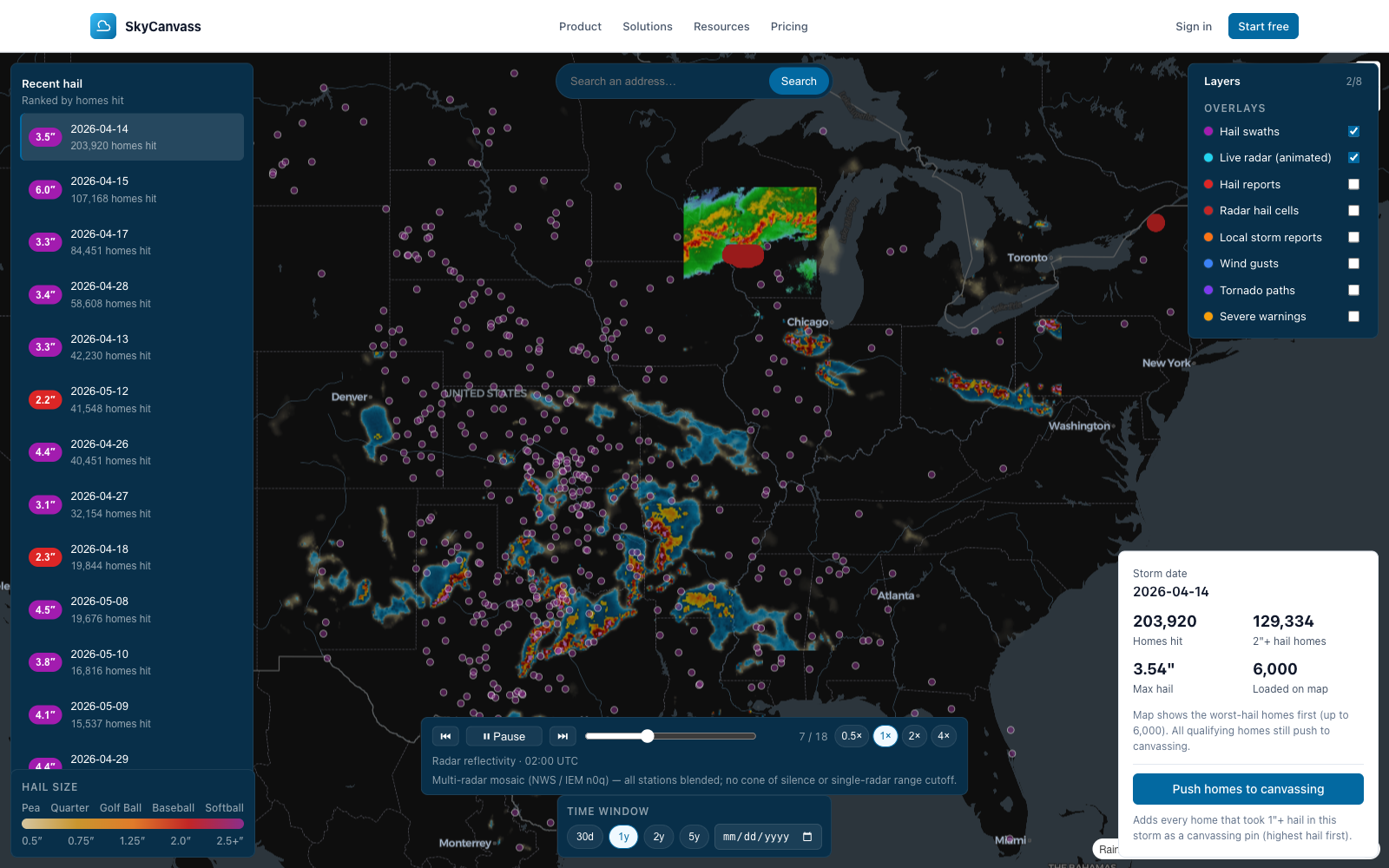Screen dimensions: 1389x868
Task: Select the 3.5" hail size badge for 2026-04-14
Action: (x=45, y=137)
